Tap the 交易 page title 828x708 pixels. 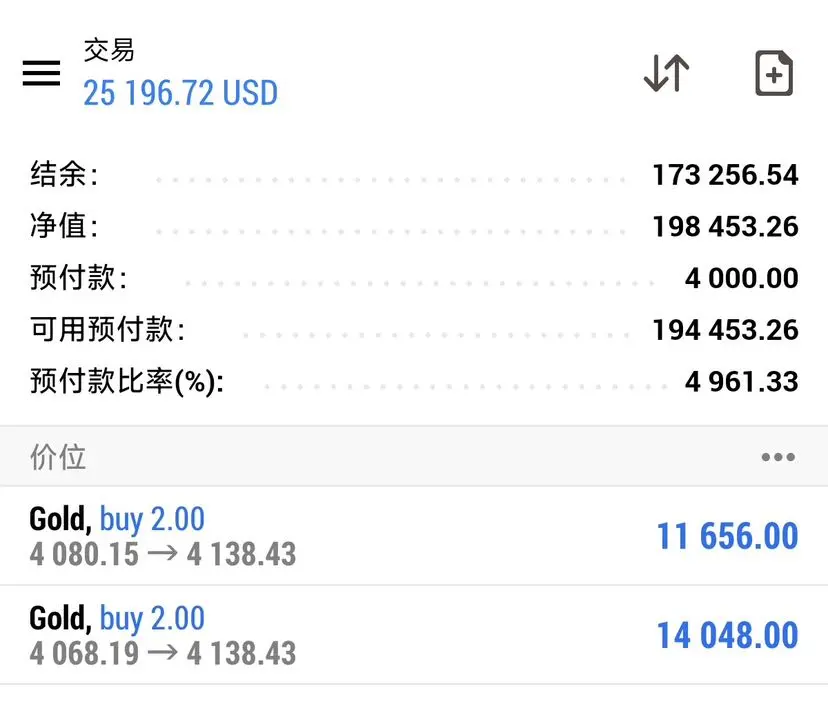point(109,51)
